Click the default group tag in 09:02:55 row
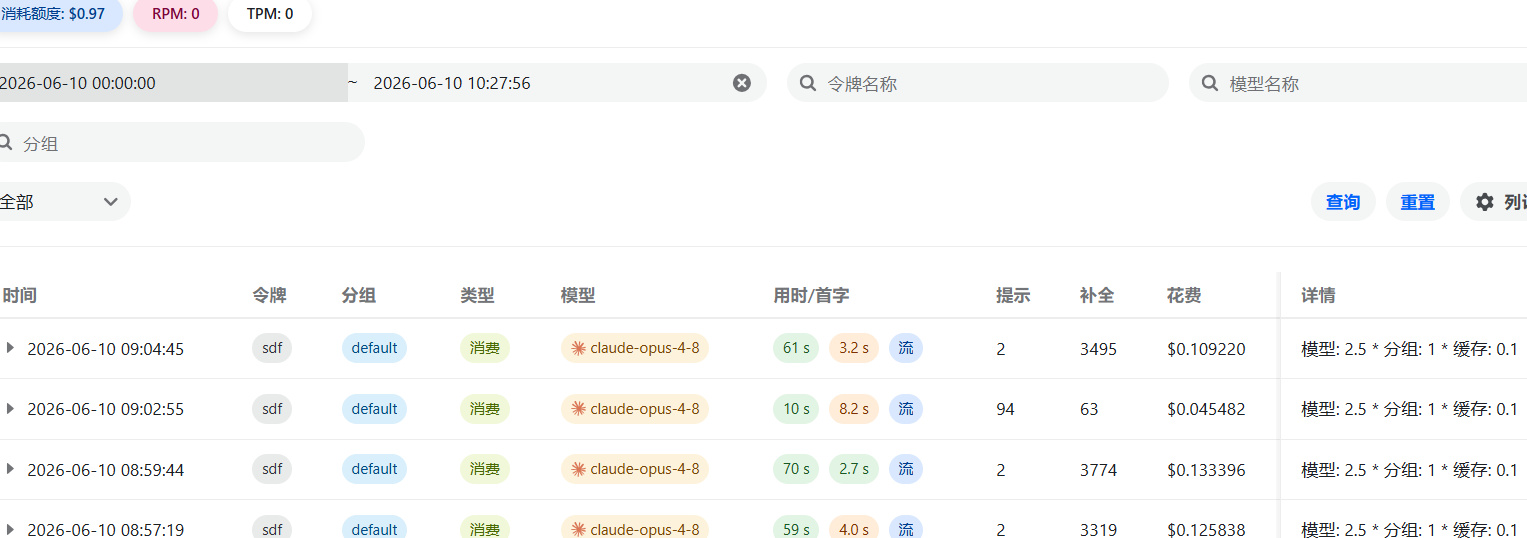The width and height of the screenshot is (1527, 538). (x=374, y=409)
